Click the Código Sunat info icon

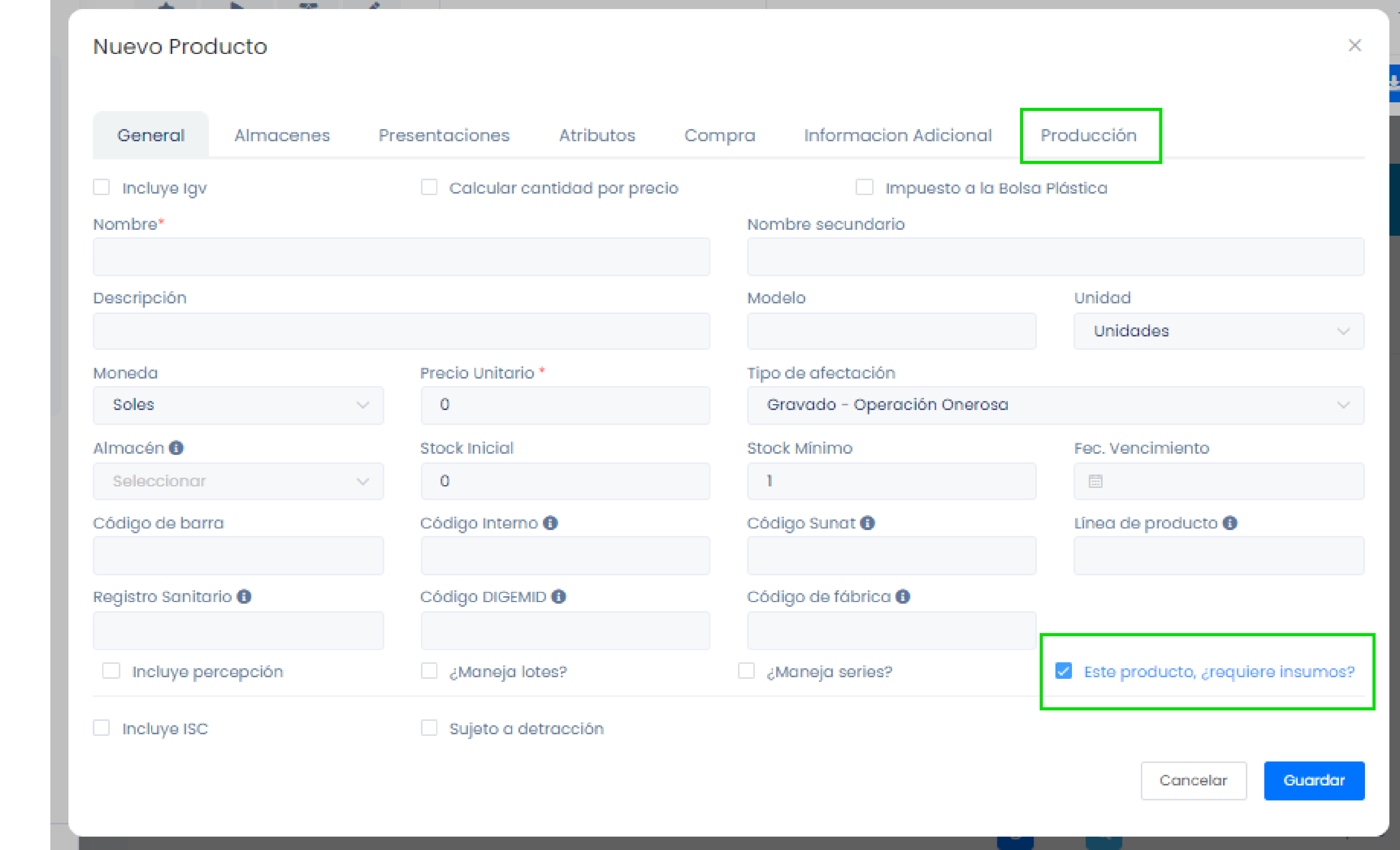(867, 523)
